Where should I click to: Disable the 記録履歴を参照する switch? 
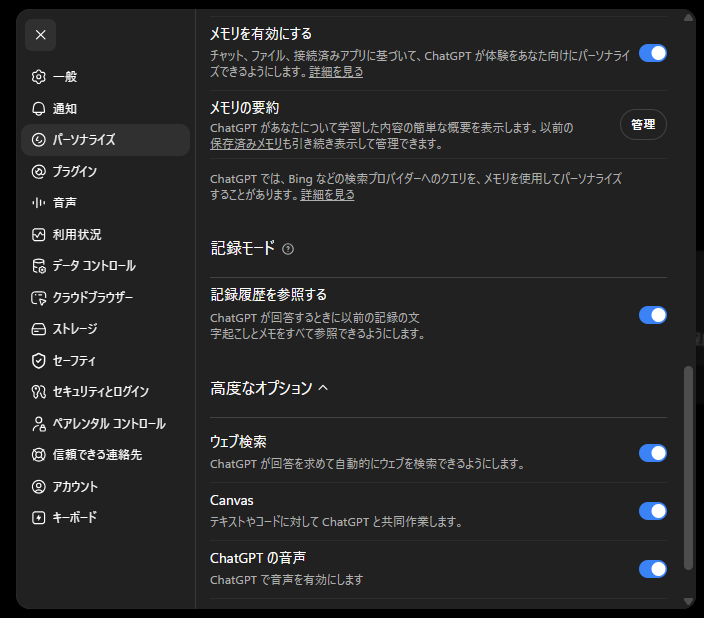click(x=652, y=315)
